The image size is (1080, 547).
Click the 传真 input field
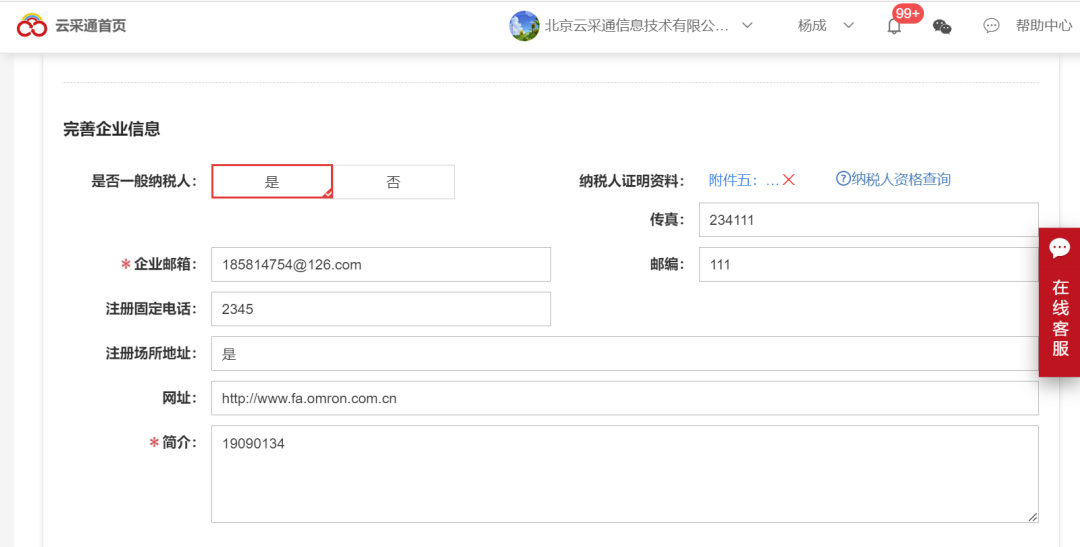[868, 220]
